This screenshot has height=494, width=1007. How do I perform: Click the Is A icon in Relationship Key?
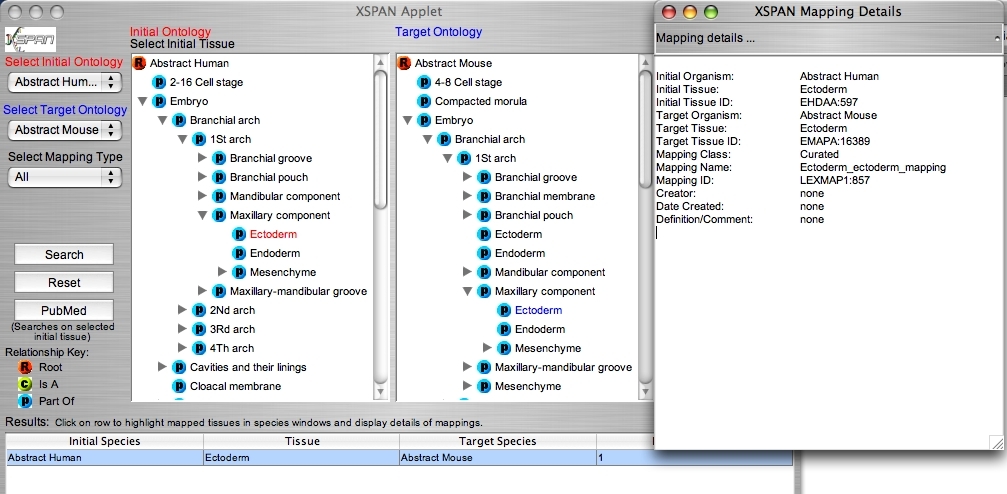[x=24, y=384]
